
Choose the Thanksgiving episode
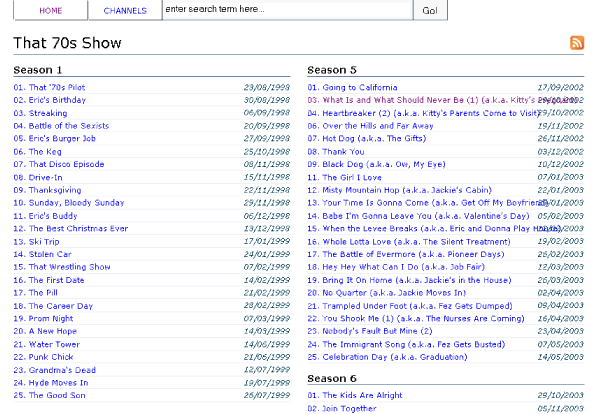(47, 190)
